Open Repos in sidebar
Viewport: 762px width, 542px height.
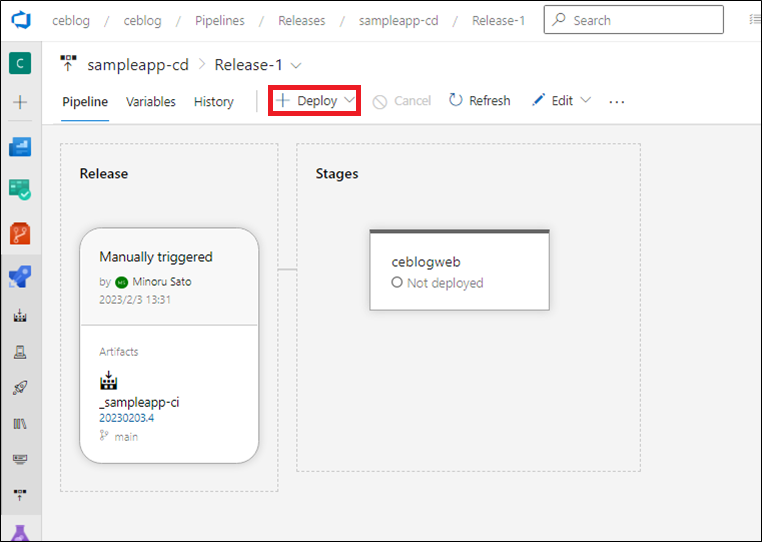[x=20, y=234]
